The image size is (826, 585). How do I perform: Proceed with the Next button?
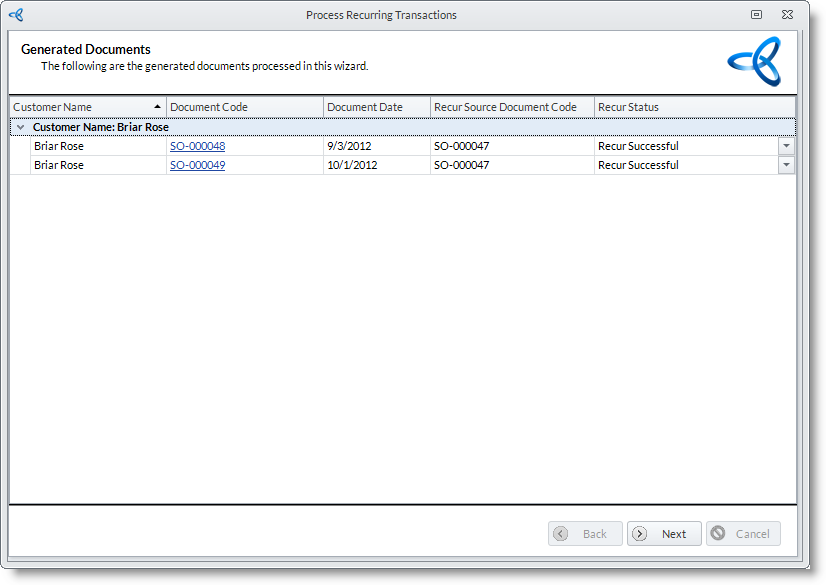tap(664, 533)
